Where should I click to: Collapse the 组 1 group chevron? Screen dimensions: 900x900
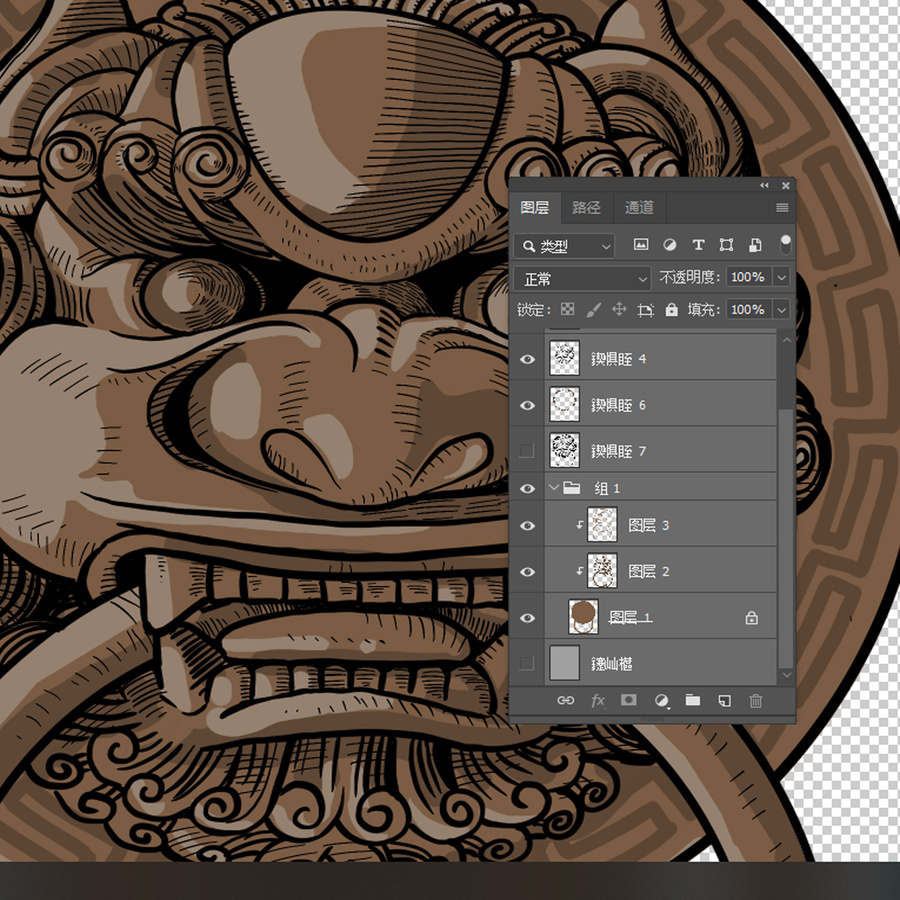553,488
